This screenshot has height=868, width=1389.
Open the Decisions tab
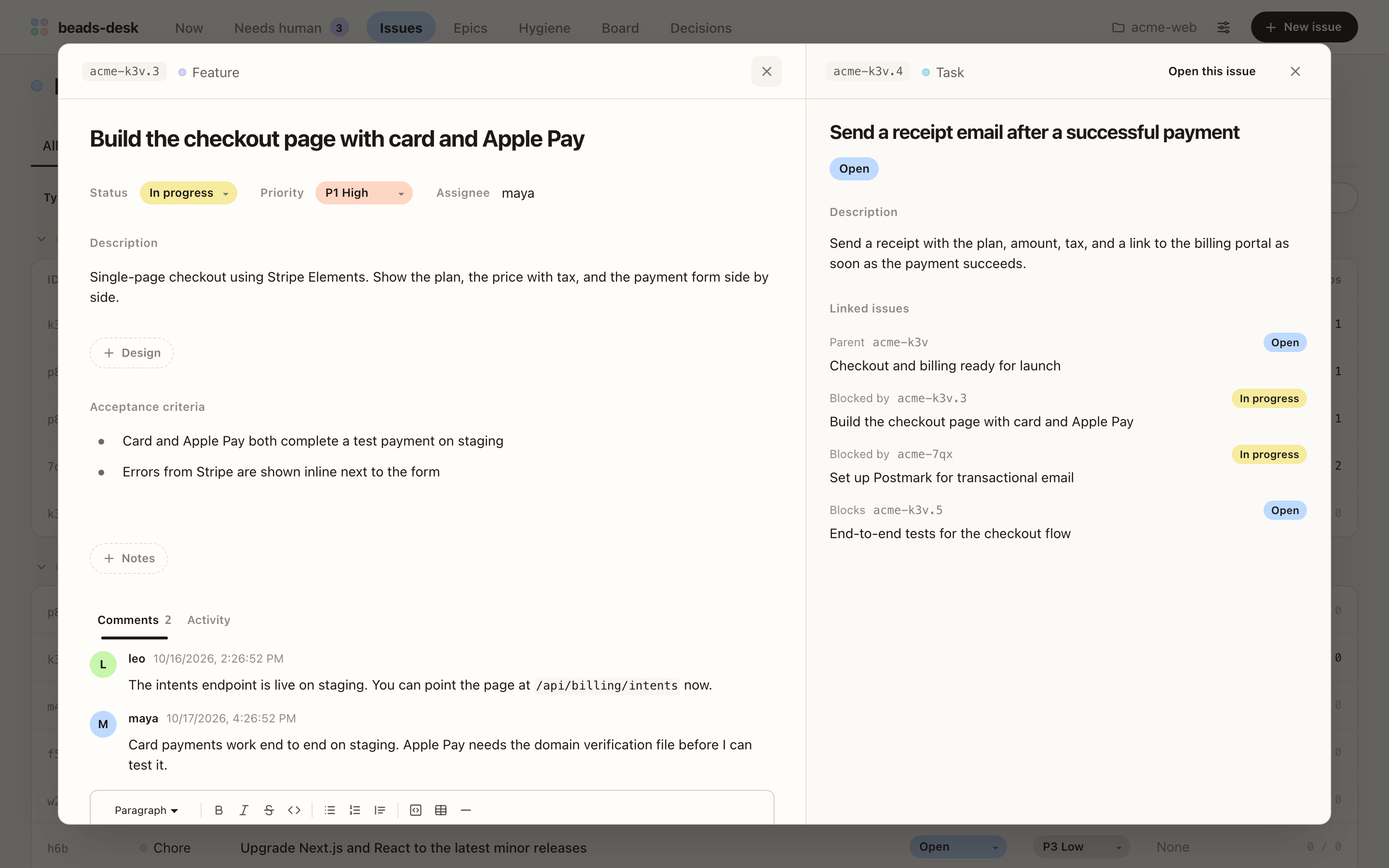(701, 27)
